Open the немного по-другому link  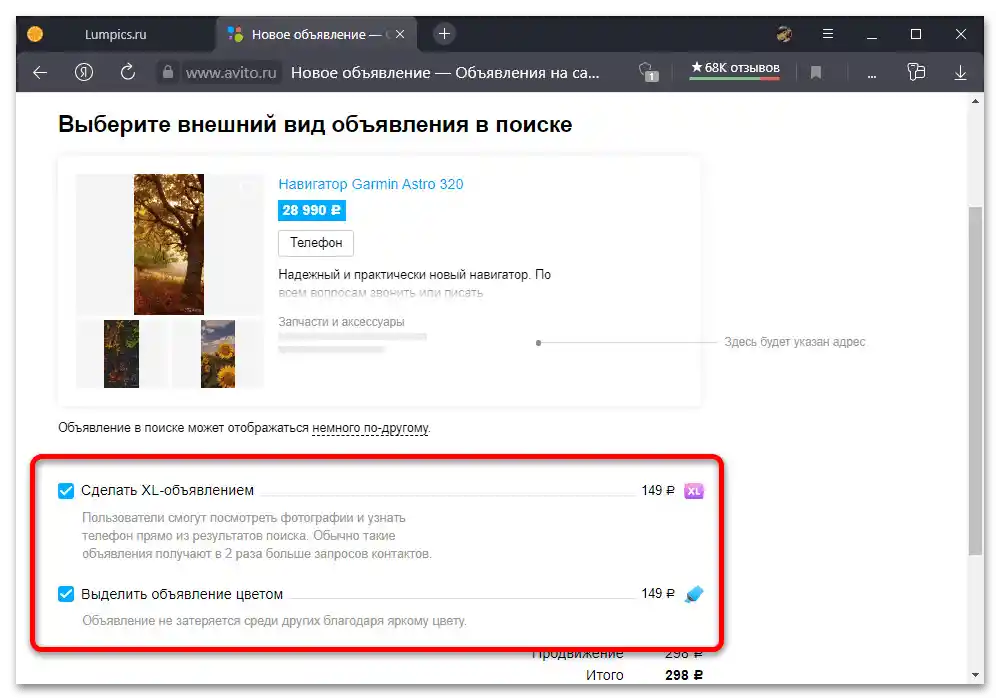pos(370,428)
